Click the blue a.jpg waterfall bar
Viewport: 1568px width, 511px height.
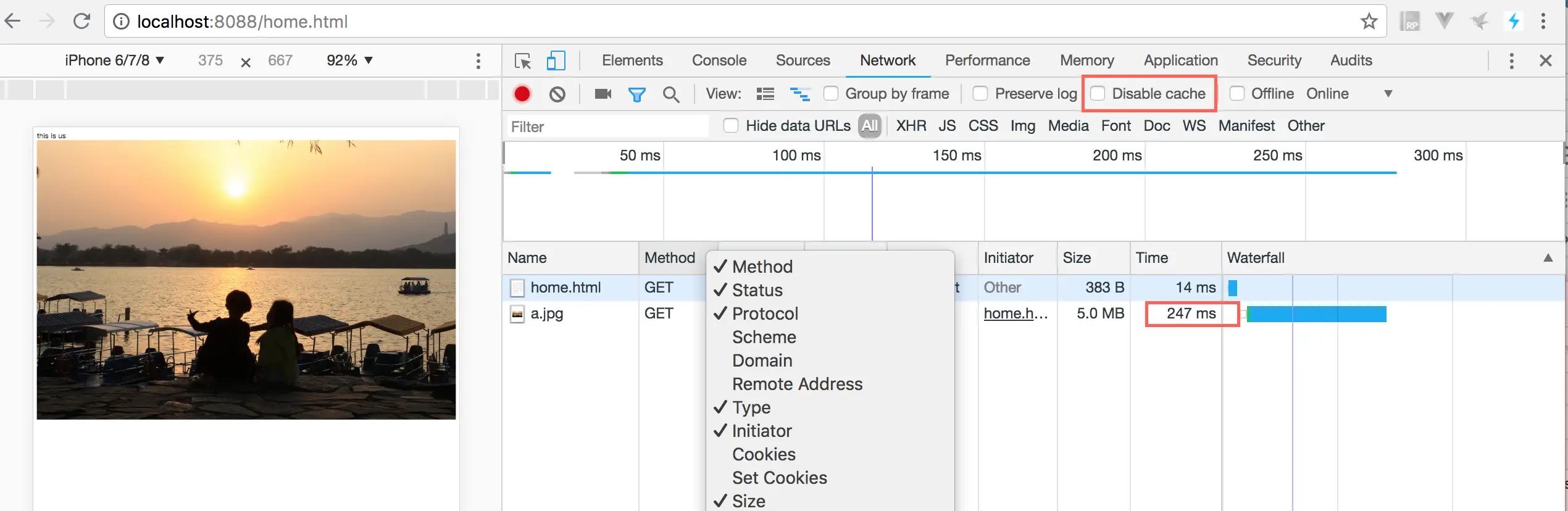click(1316, 314)
